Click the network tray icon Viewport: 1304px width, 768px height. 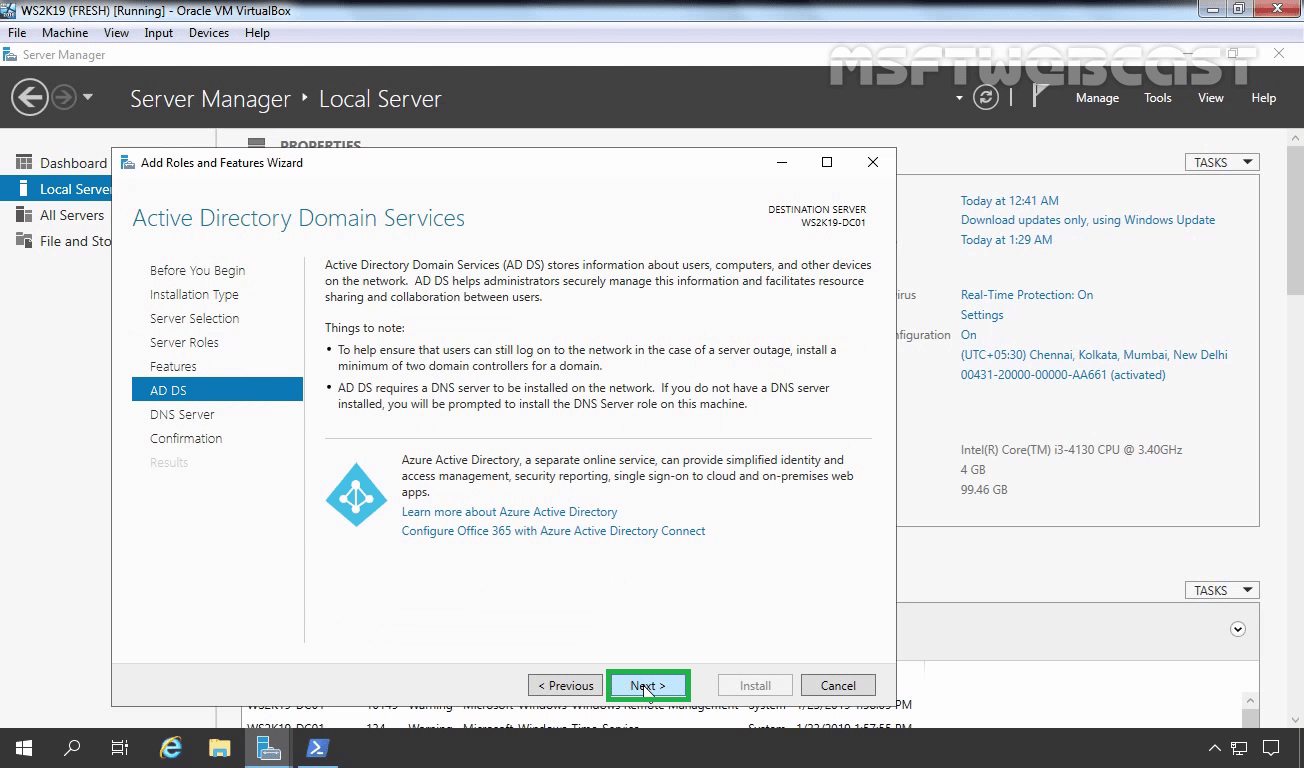pyautogui.click(x=1240, y=748)
